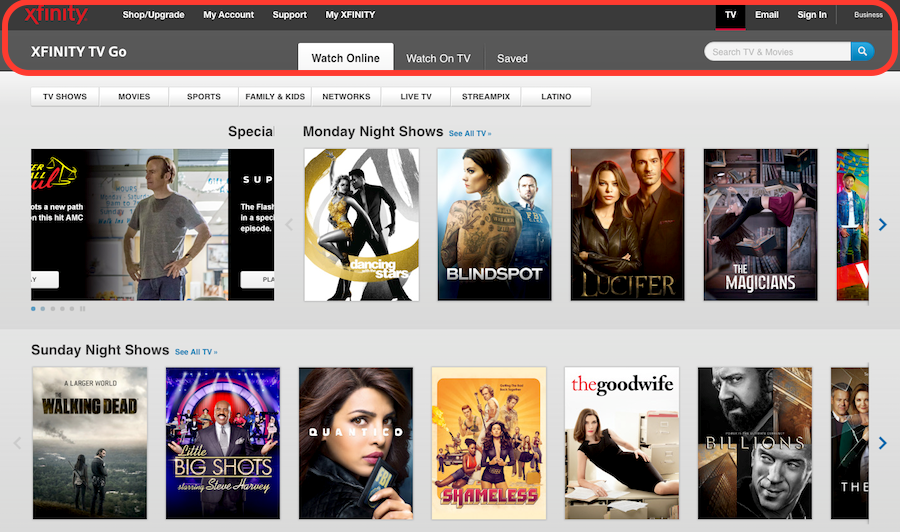Image resolution: width=900 pixels, height=532 pixels.
Task: Open the Lucifer show poster
Action: tap(627, 224)
